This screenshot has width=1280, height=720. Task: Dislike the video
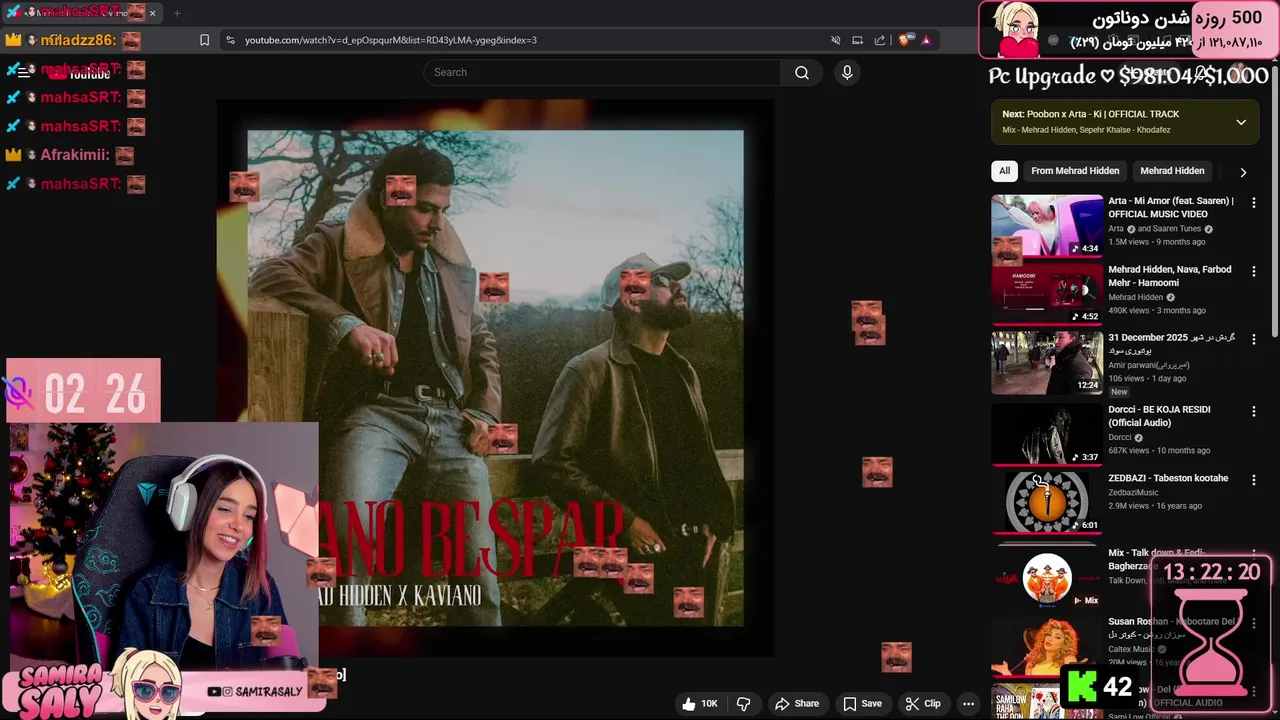[743, 703]
